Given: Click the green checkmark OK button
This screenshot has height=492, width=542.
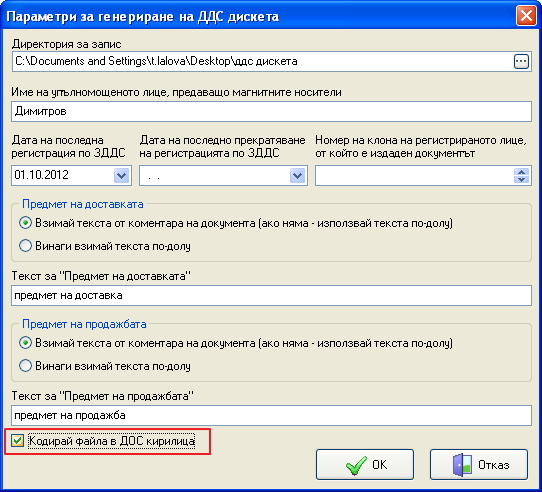Looking at the screenshot, I should [365, 464].
